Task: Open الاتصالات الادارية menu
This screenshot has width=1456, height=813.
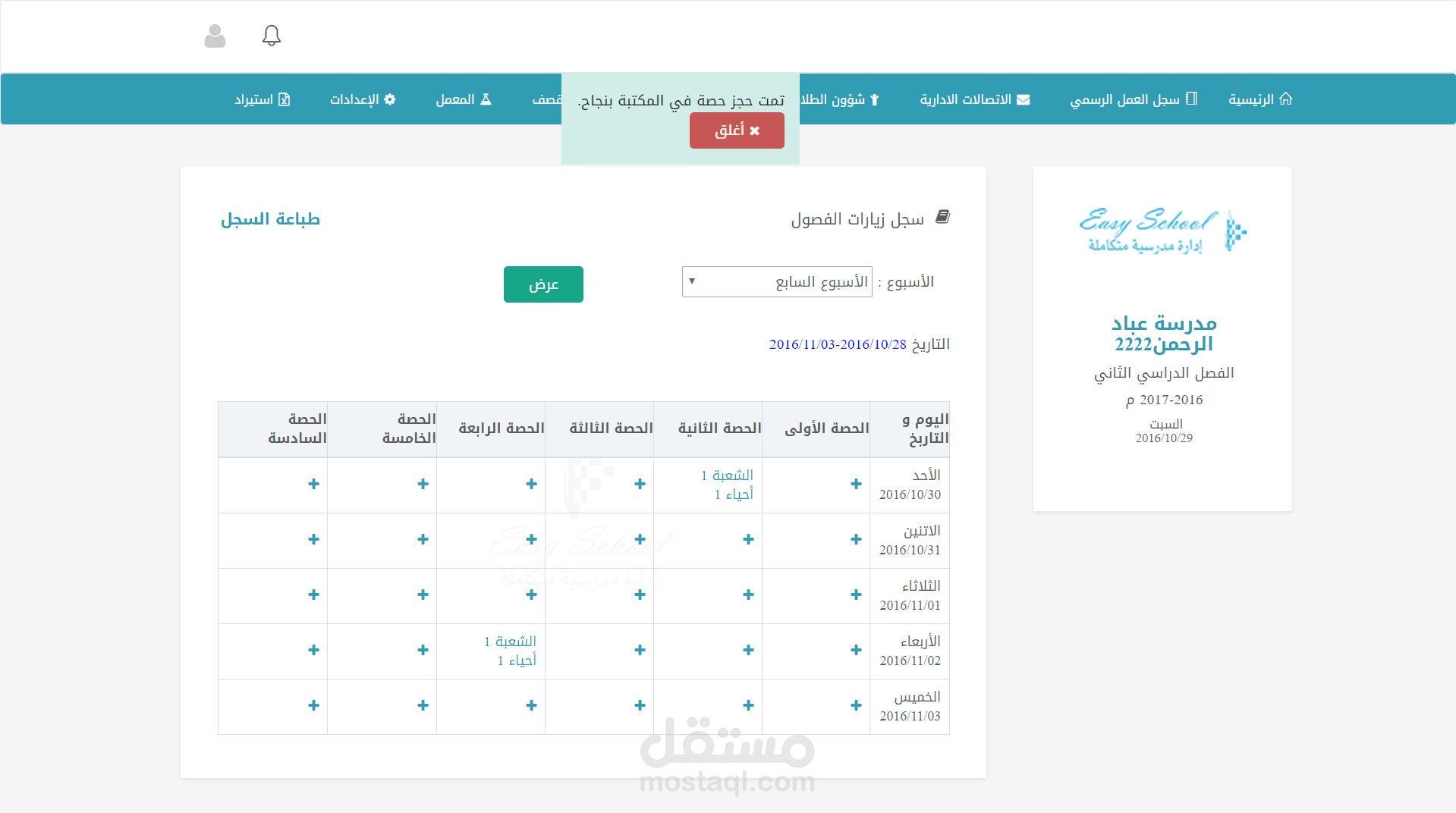Action: 975,99
